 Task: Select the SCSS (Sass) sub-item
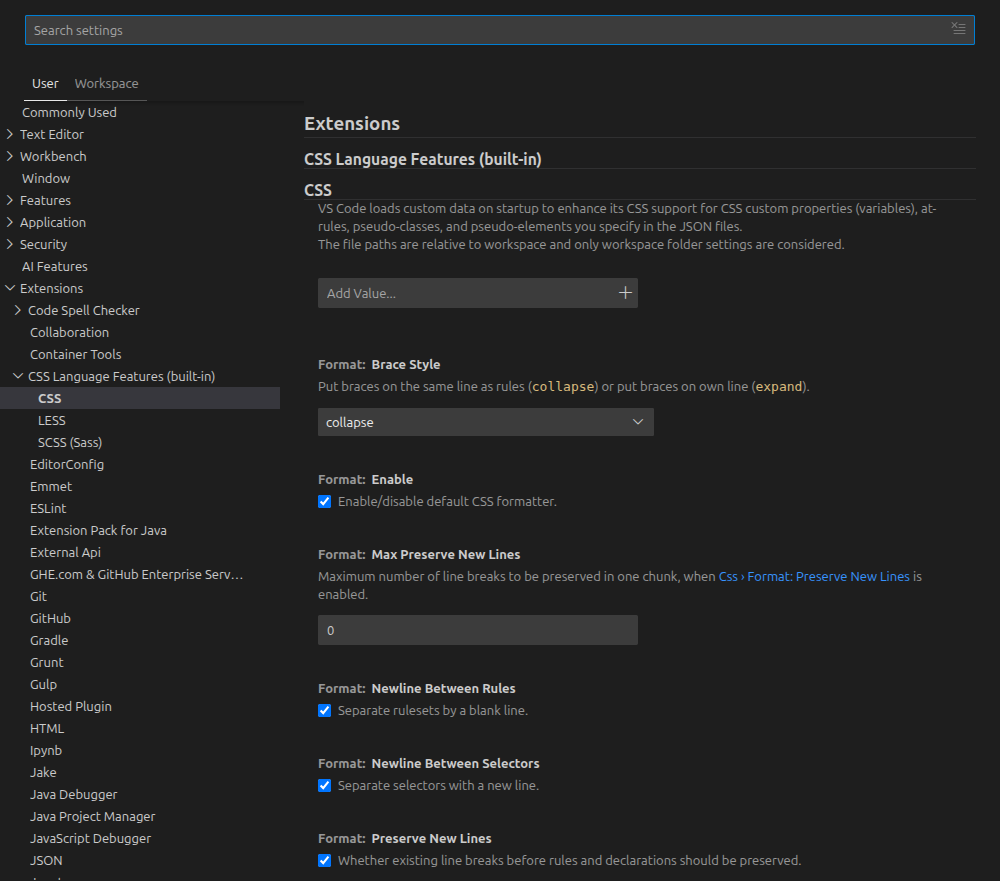(70, 442)
